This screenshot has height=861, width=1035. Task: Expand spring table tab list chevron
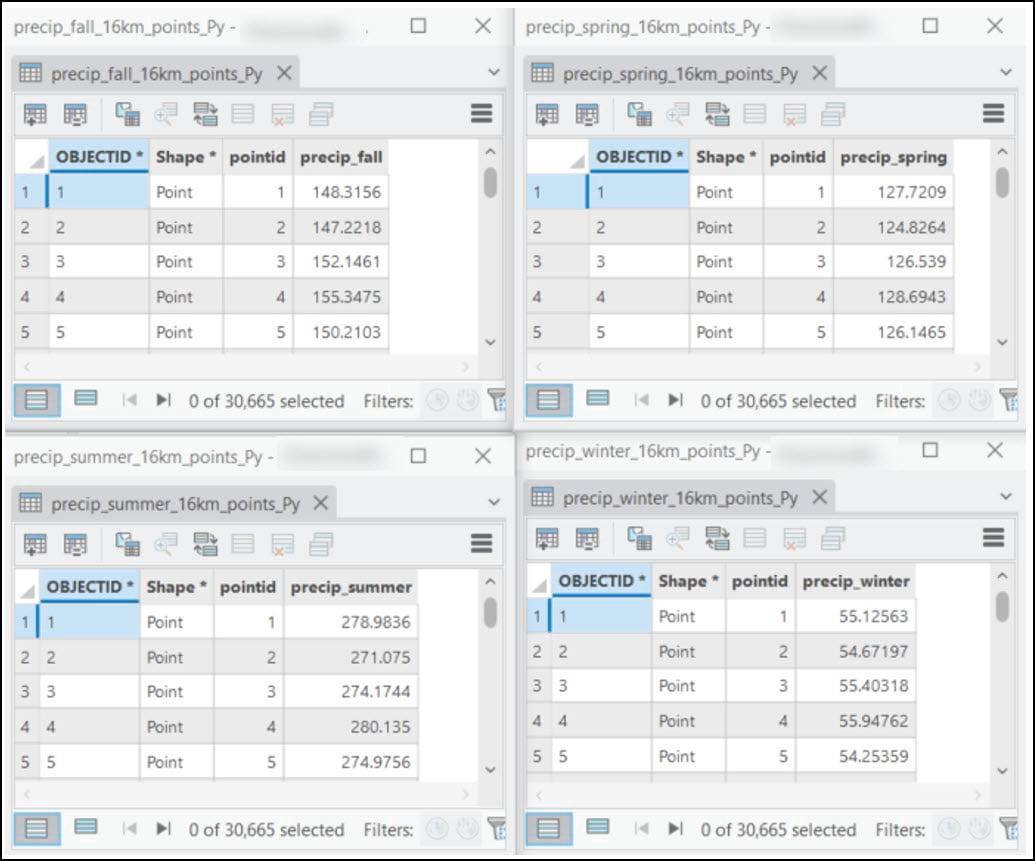[x=1005, y=73]
